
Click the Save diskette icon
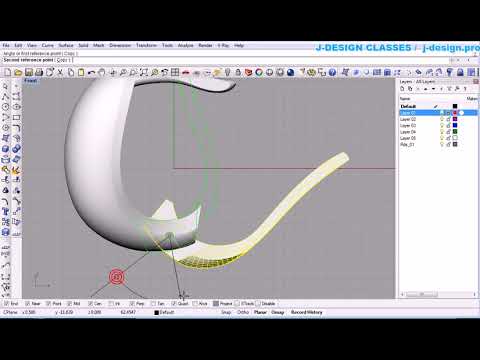[x=29, y=72]
